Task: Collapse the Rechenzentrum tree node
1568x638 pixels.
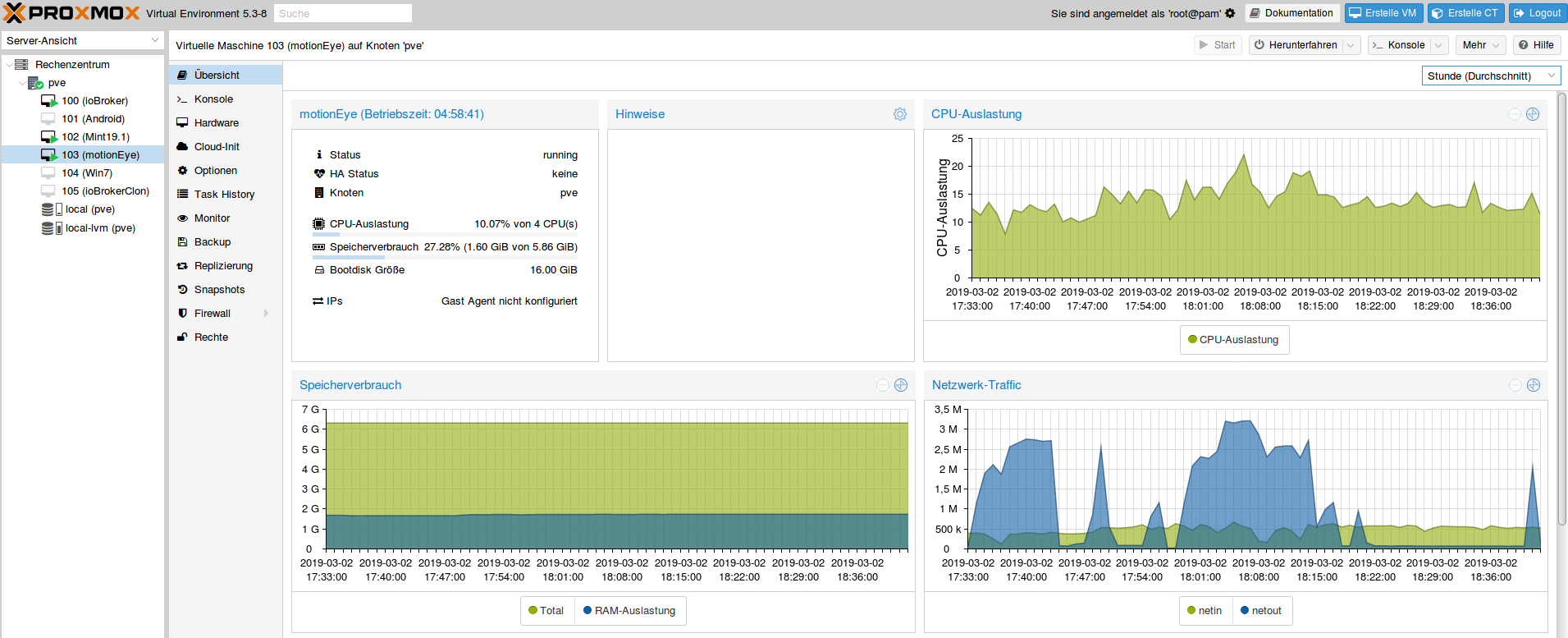Action: point(8,64)
